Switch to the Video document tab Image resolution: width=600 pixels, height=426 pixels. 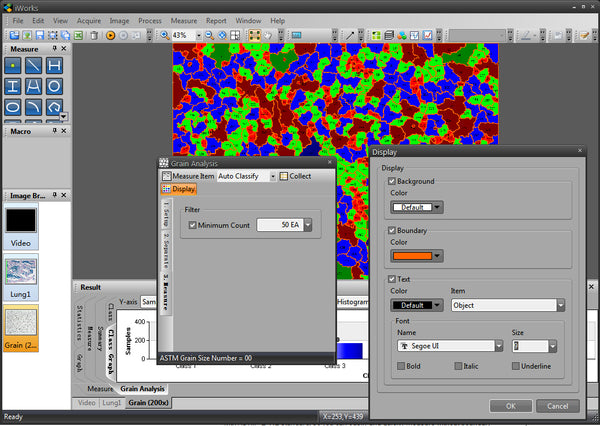86,403
